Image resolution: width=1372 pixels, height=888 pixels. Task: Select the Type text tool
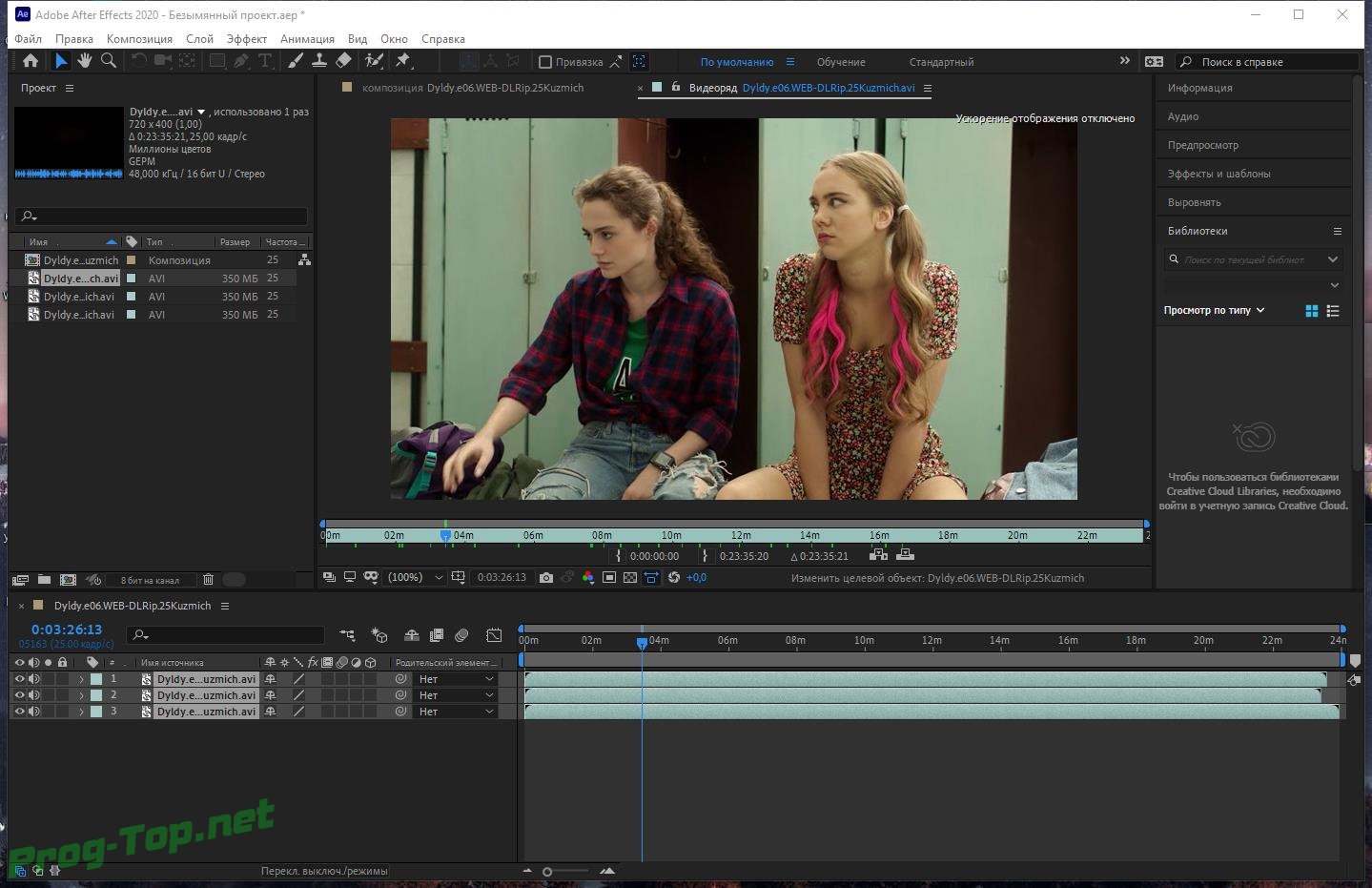point(265,61)
